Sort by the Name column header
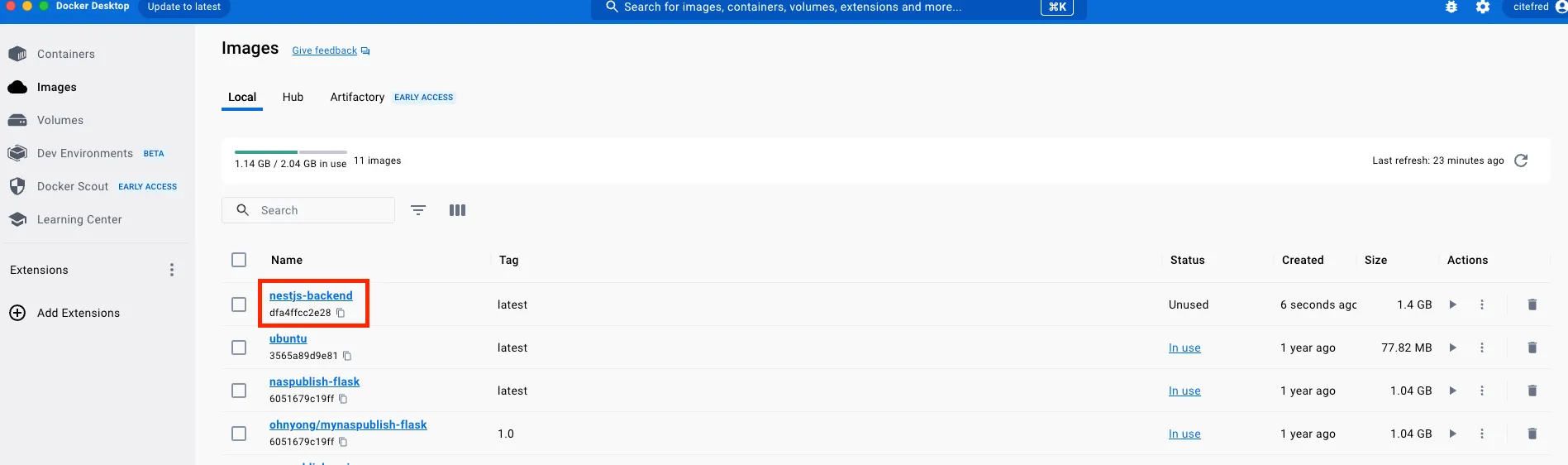Screen dimensions: 1568x465 (x=287, y=260)
